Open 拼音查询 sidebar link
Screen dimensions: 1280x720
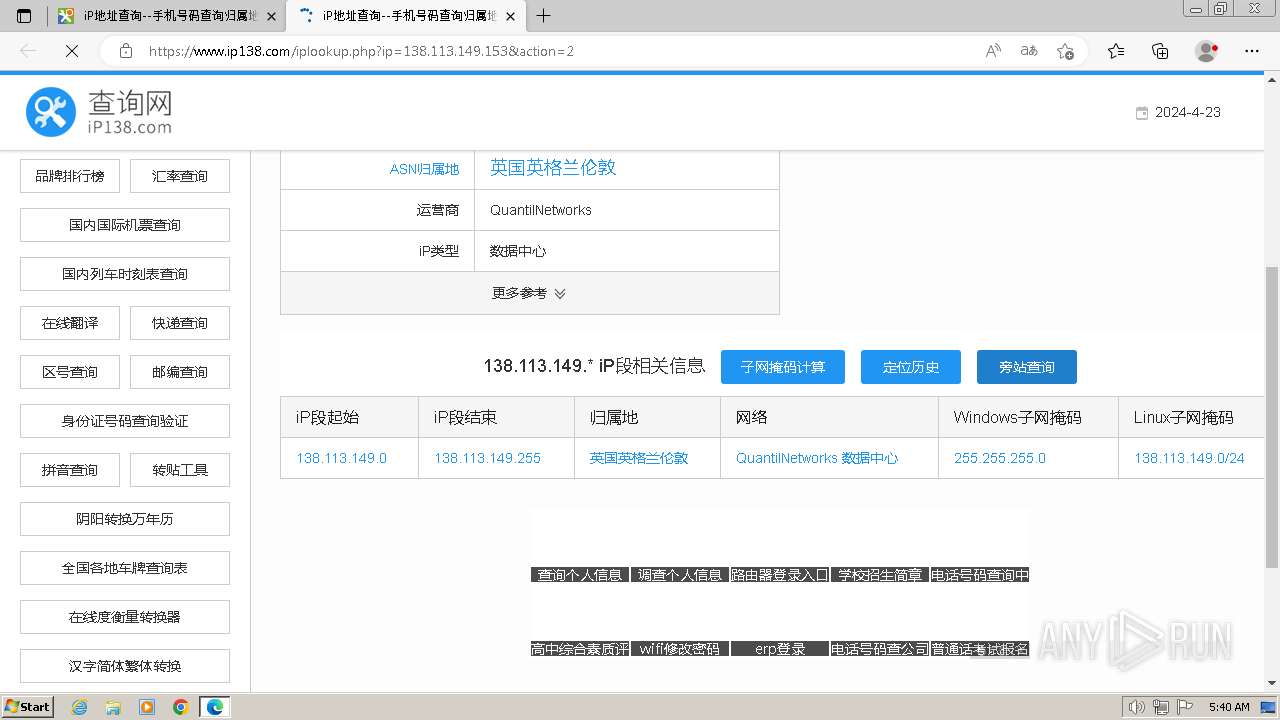pos(70,470)
